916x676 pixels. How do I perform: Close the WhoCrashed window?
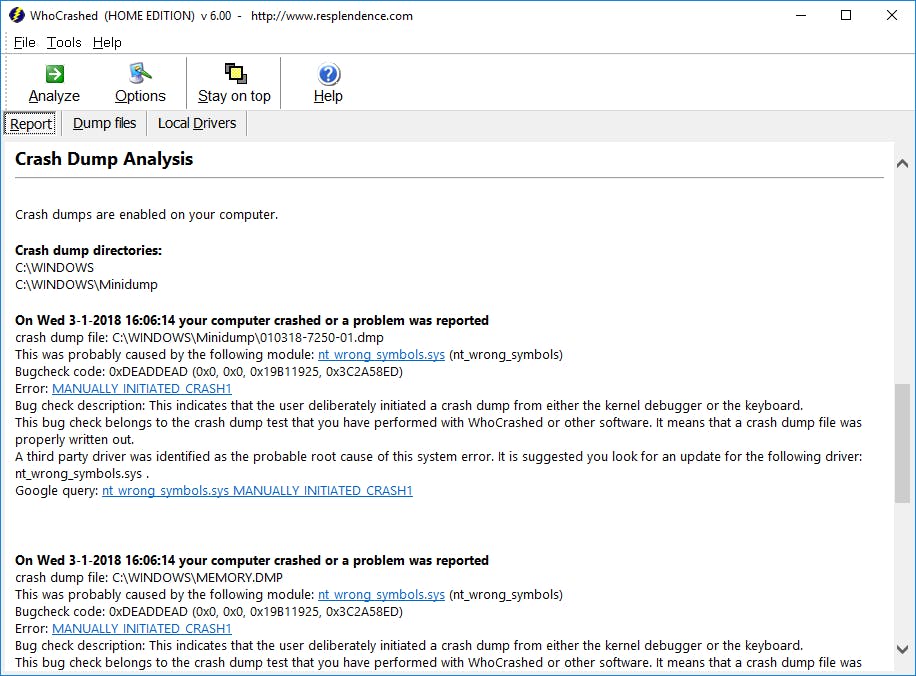[x=891, y=16]
